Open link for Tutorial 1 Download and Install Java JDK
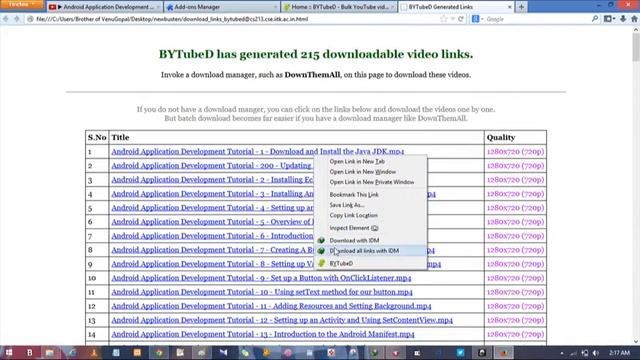Screen dimensions: 640x360 pos(258,151)
